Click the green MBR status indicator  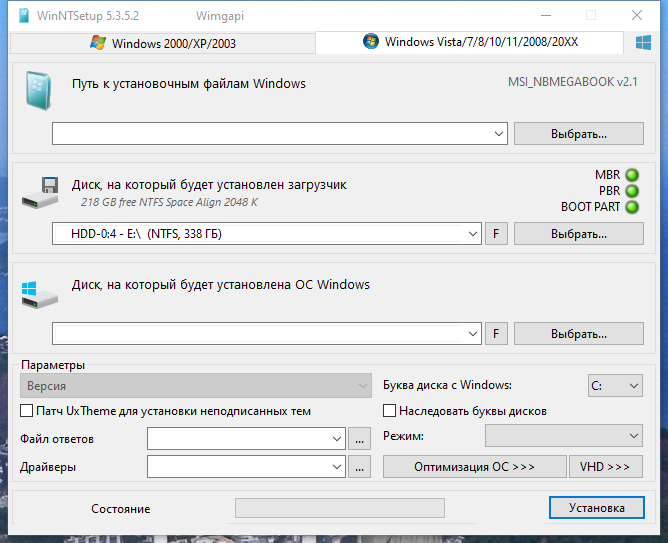[632, 175]
